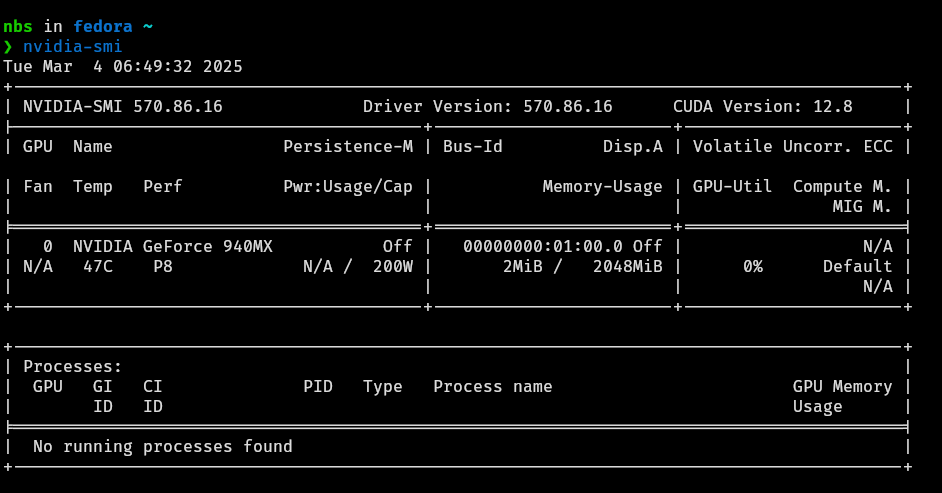
Task: Click the typed nvidia-smi command
Action: tap(73, 46)
